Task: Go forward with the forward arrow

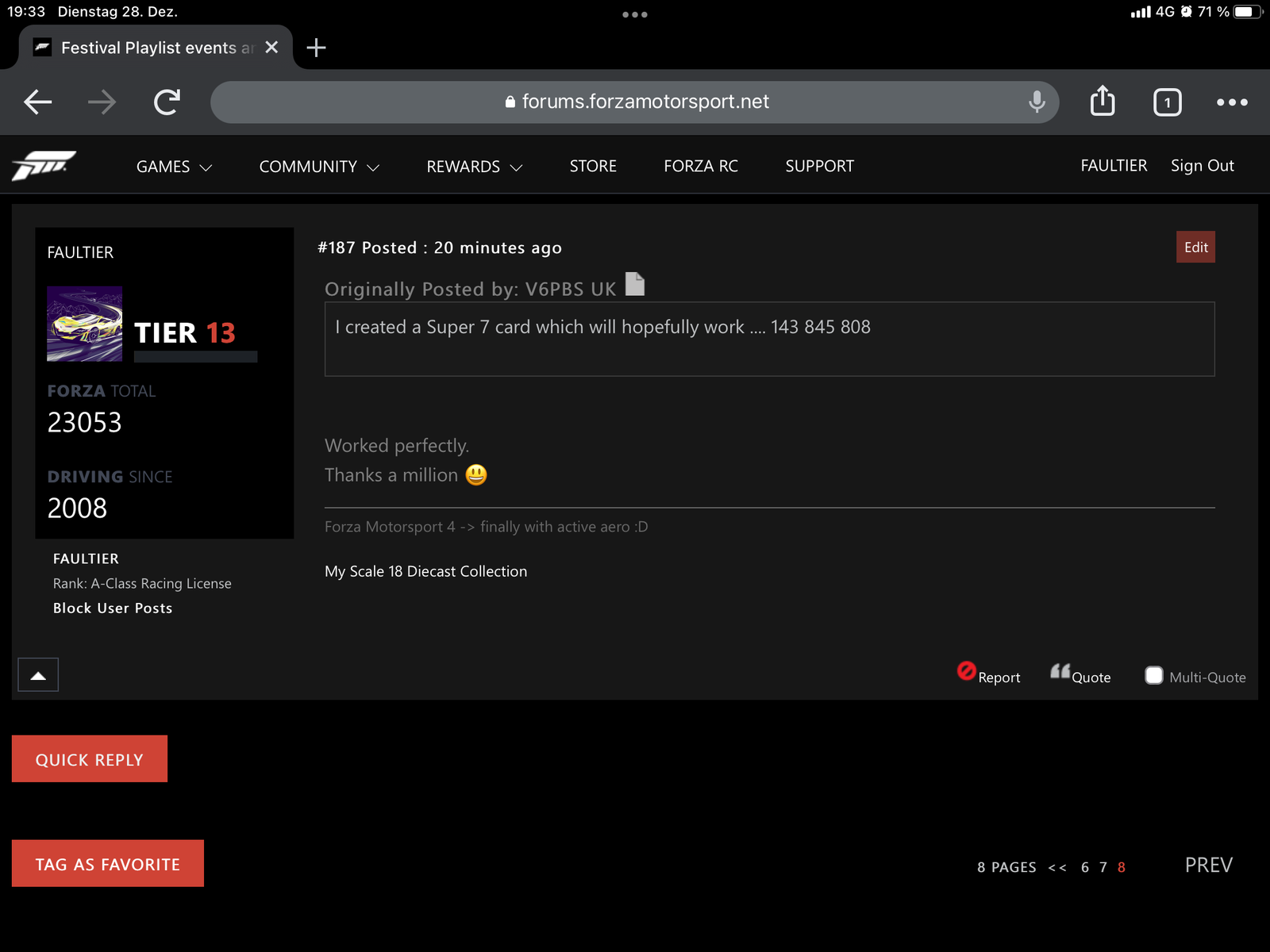Action: click(x=102, y=102)
